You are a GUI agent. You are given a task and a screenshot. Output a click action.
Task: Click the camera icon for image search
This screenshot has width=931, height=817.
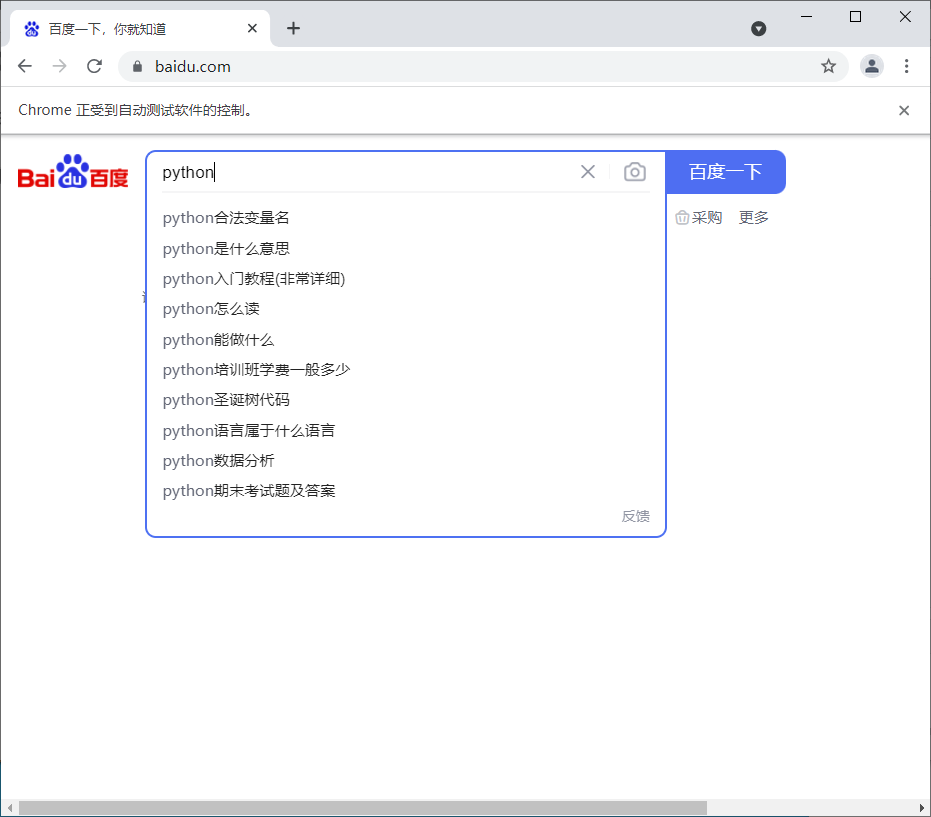click(x=634, y=172)
